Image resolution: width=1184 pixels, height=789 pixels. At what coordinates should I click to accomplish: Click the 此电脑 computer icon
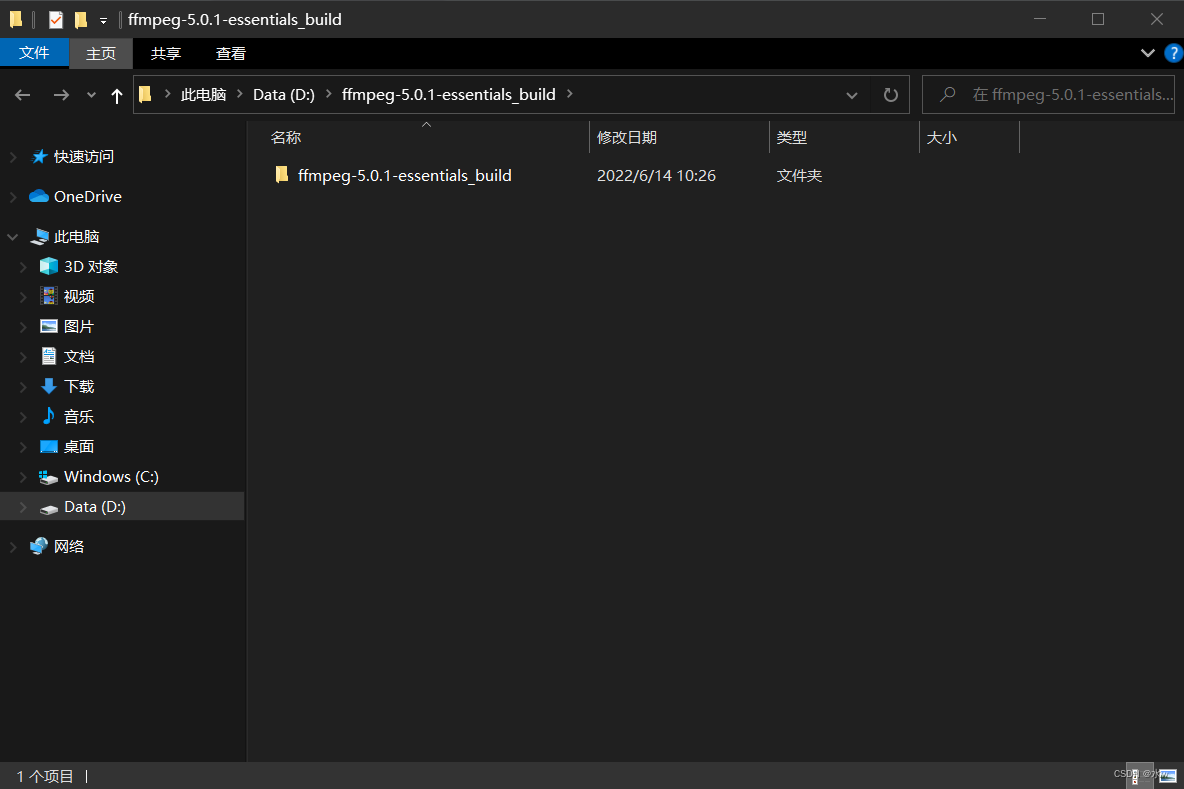[x=39, y=237]
